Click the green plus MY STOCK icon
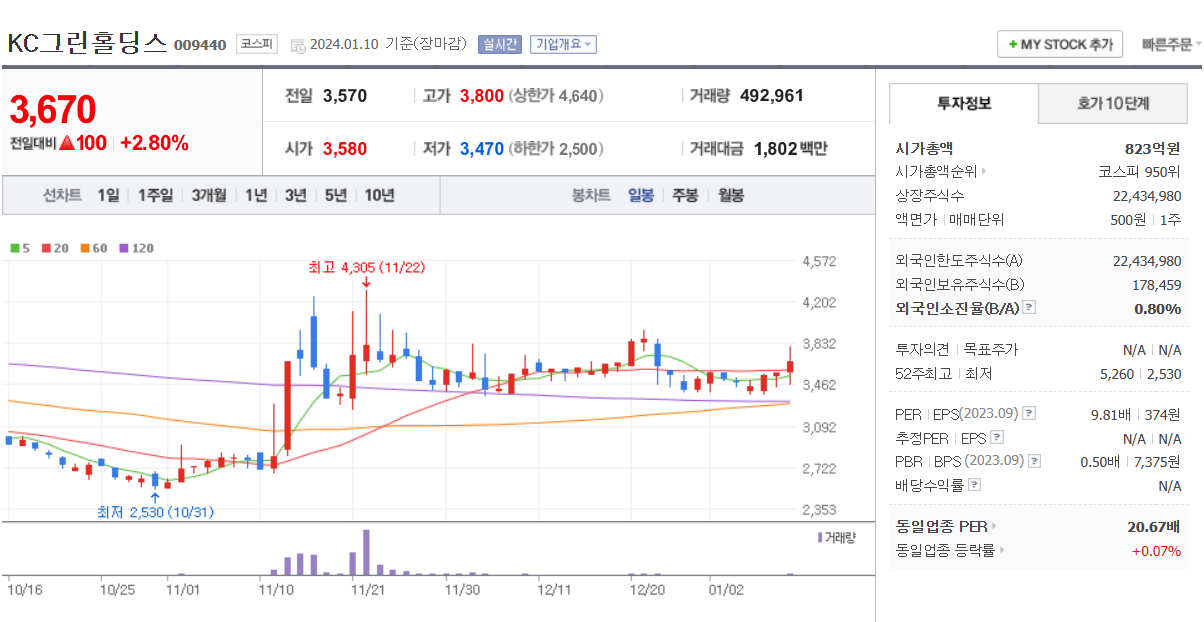This screenshot has height=622, width=1204. tap(1013, 45)
